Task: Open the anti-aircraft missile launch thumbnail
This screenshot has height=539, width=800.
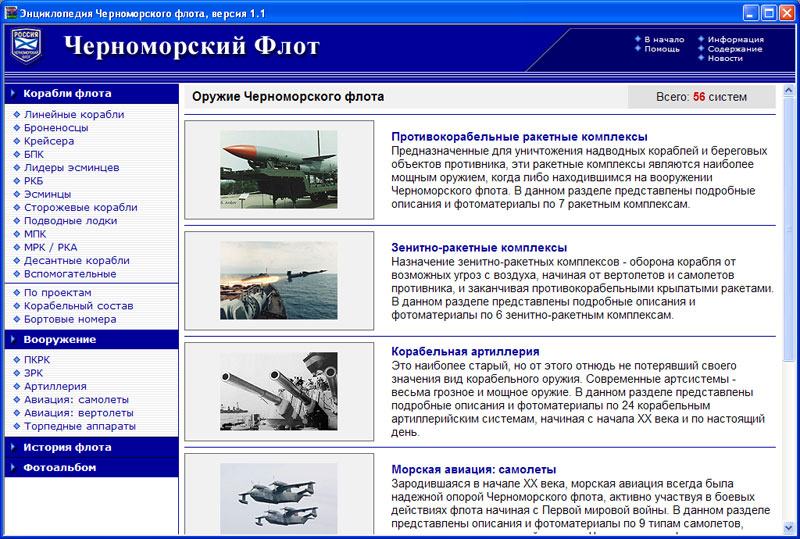Action: click(x=279, y=280)
